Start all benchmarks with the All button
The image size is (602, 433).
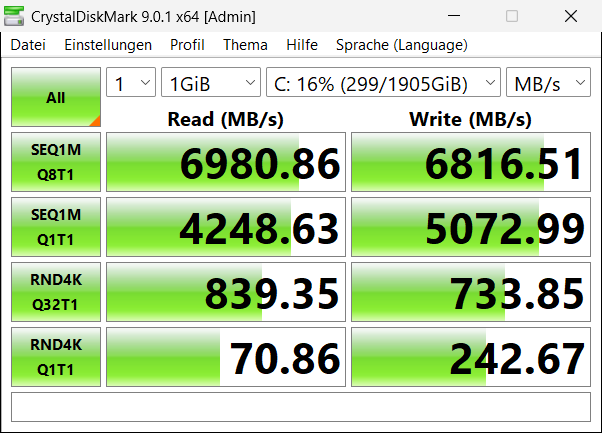tap(56, 97)
